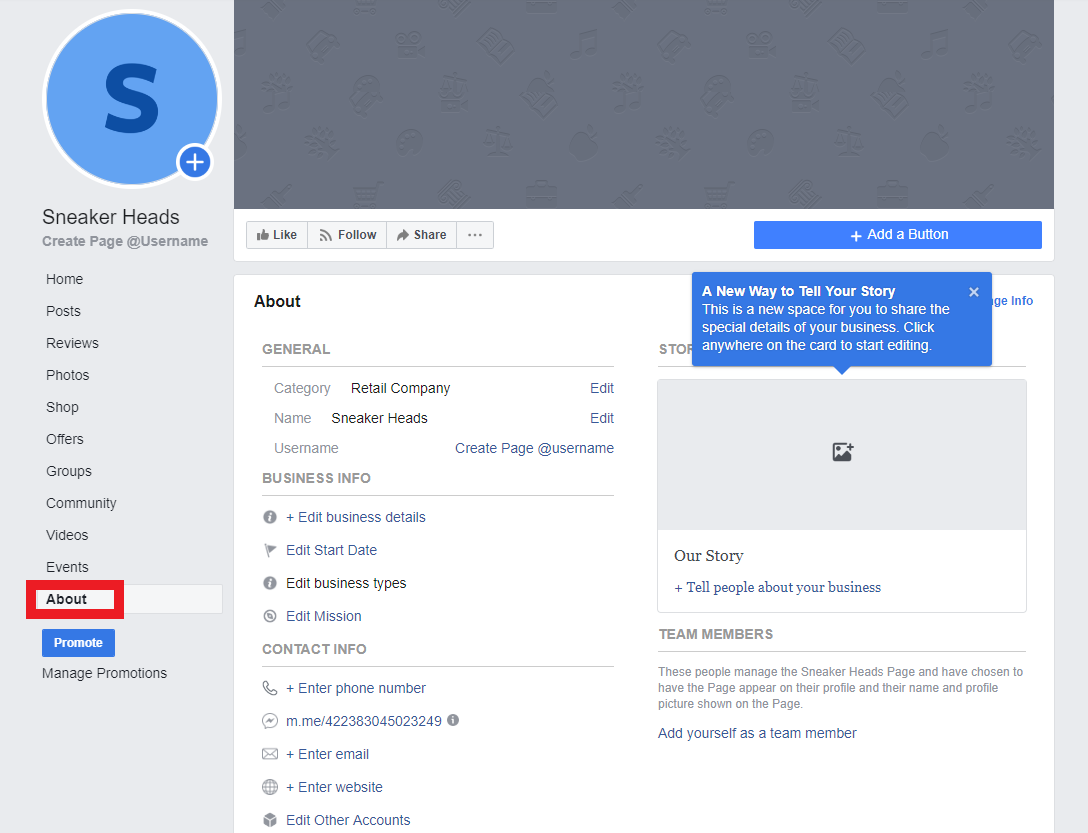
Task: Open Manage Promotions link
Action: (x=104, y=673)
